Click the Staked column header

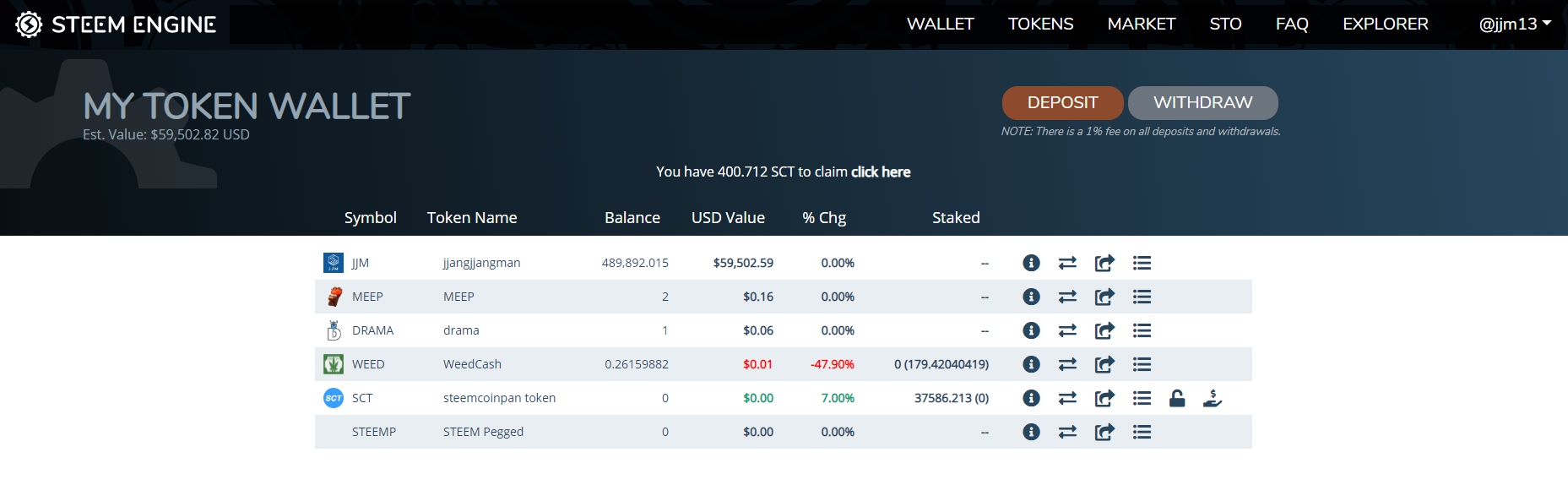click(x=956, y=217)
